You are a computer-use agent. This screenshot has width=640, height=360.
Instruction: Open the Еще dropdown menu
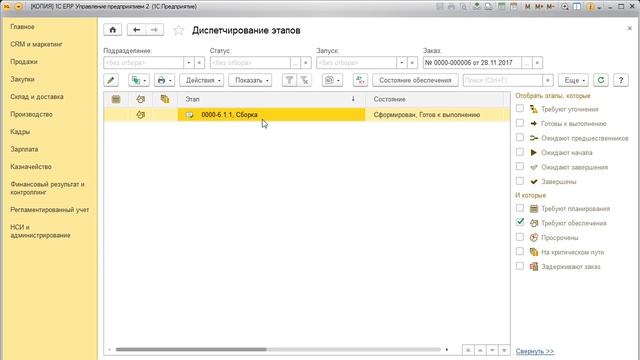573,80
